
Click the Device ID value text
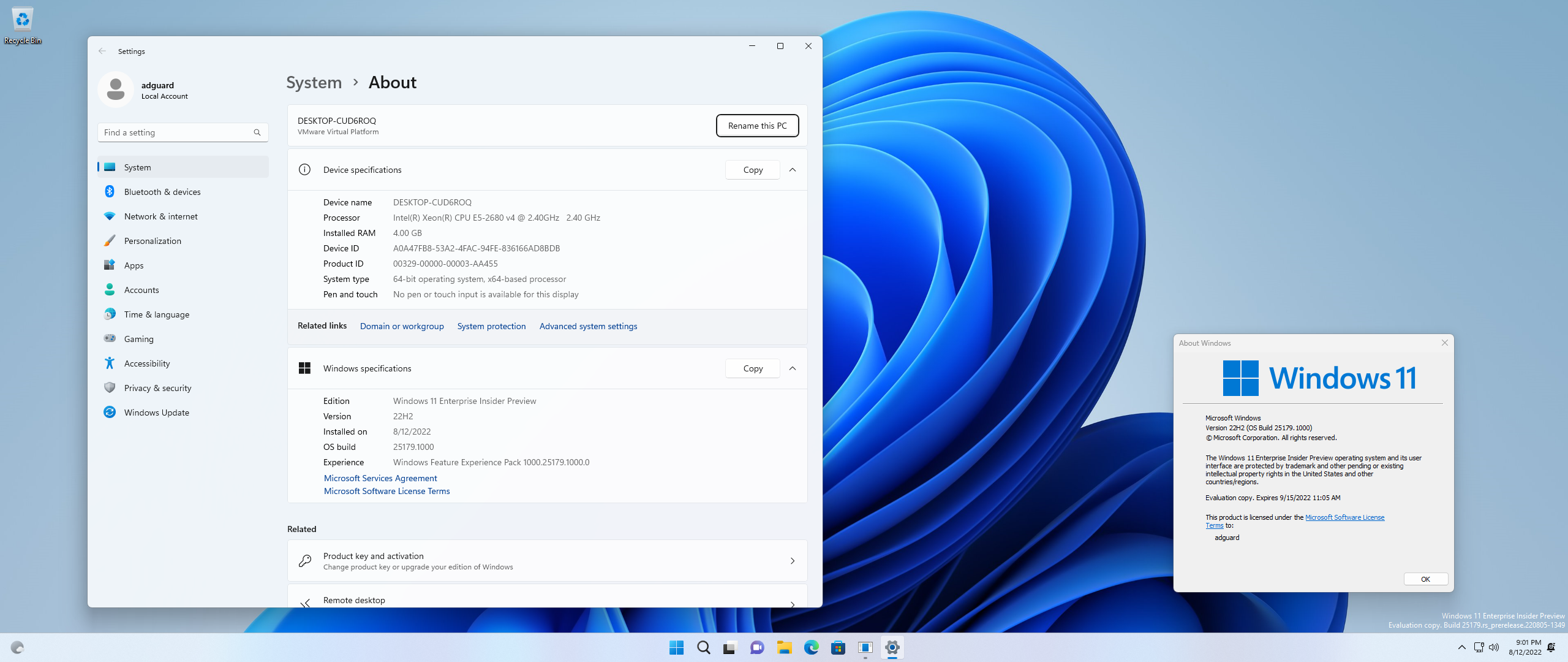click(476, 248)
